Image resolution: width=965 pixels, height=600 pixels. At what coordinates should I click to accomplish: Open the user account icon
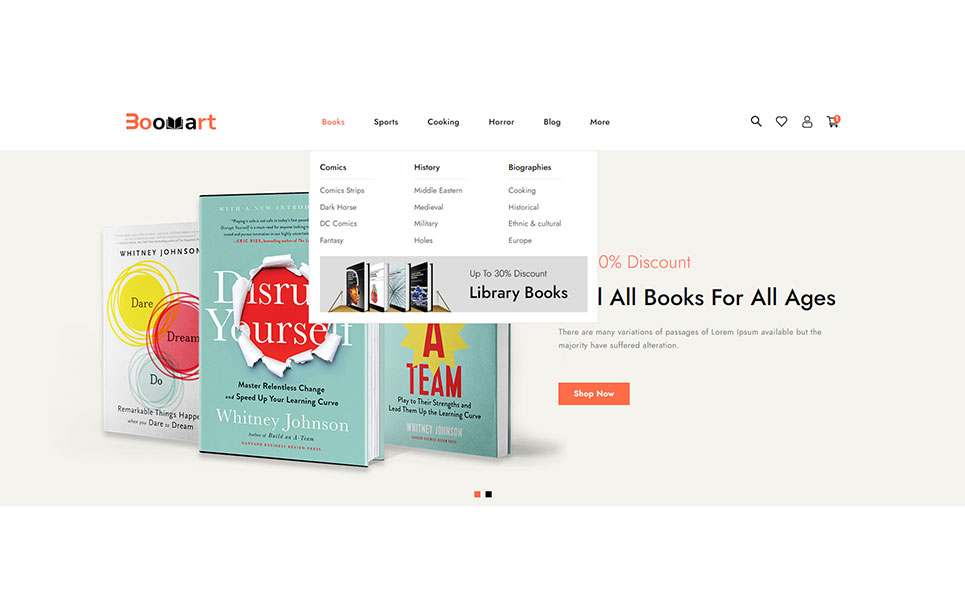pos(807,122)
